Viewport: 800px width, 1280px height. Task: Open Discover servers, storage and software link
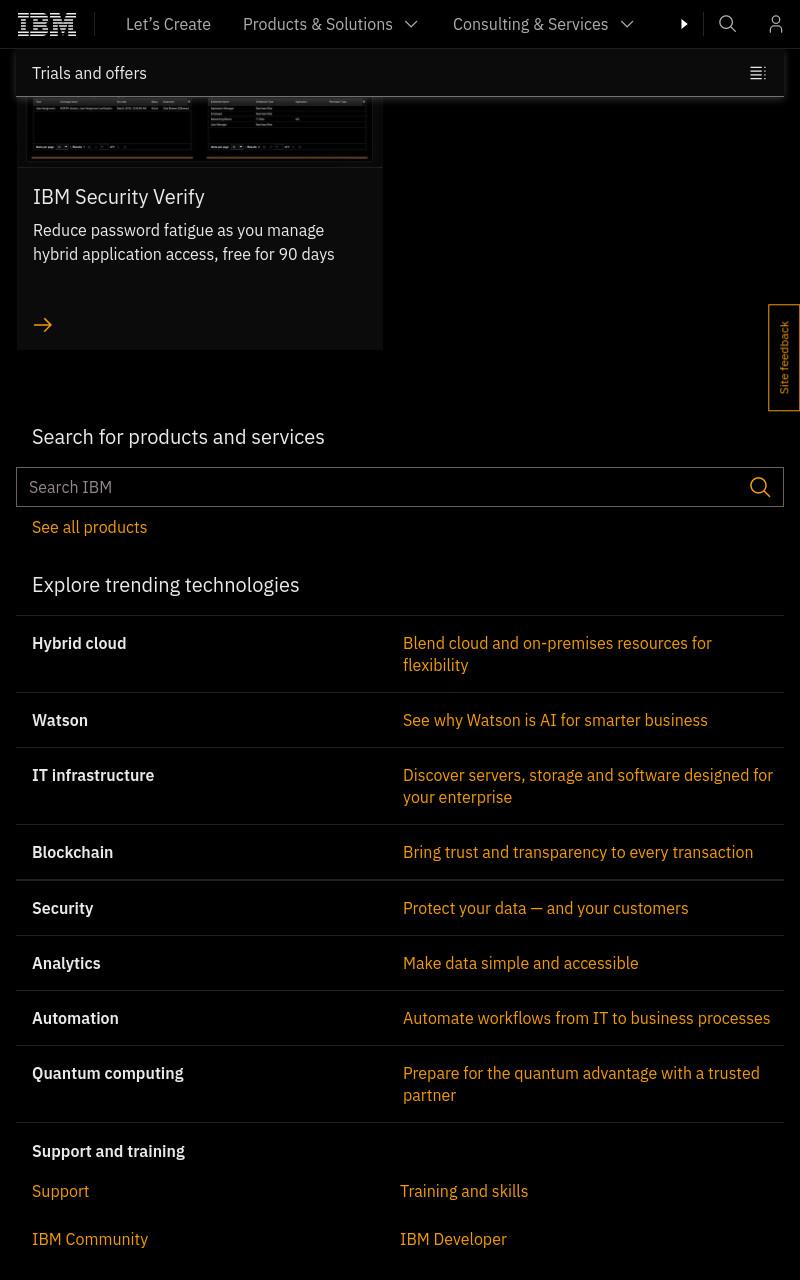click(x=588, y=786)
